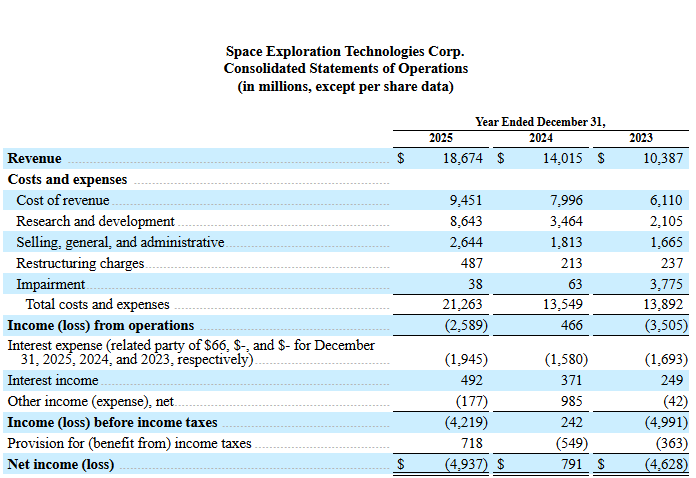696x478 pixels.
Task: Select SG&A value 1,813
Action: pos(566,242)
